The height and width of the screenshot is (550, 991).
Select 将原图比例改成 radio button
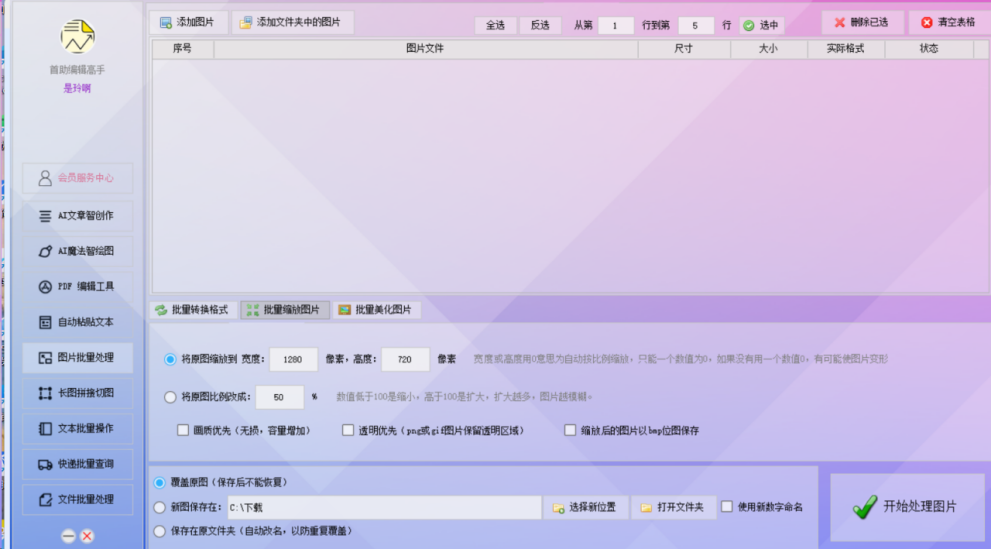[x=170, y=397]
